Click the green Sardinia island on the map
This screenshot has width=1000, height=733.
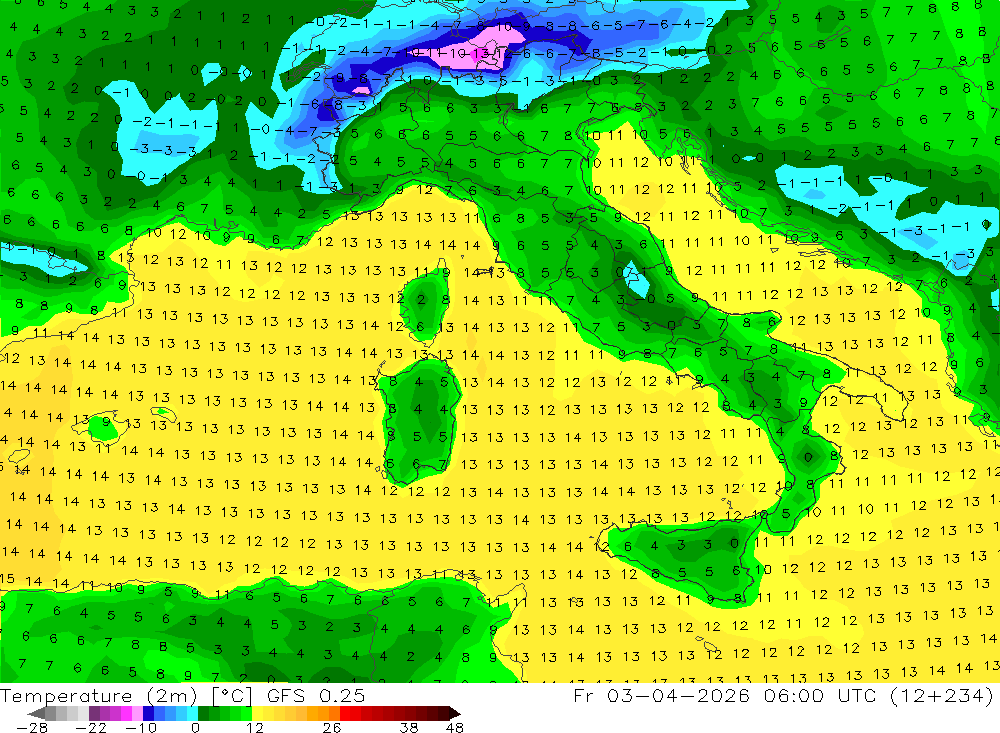[x=418, y=421]
